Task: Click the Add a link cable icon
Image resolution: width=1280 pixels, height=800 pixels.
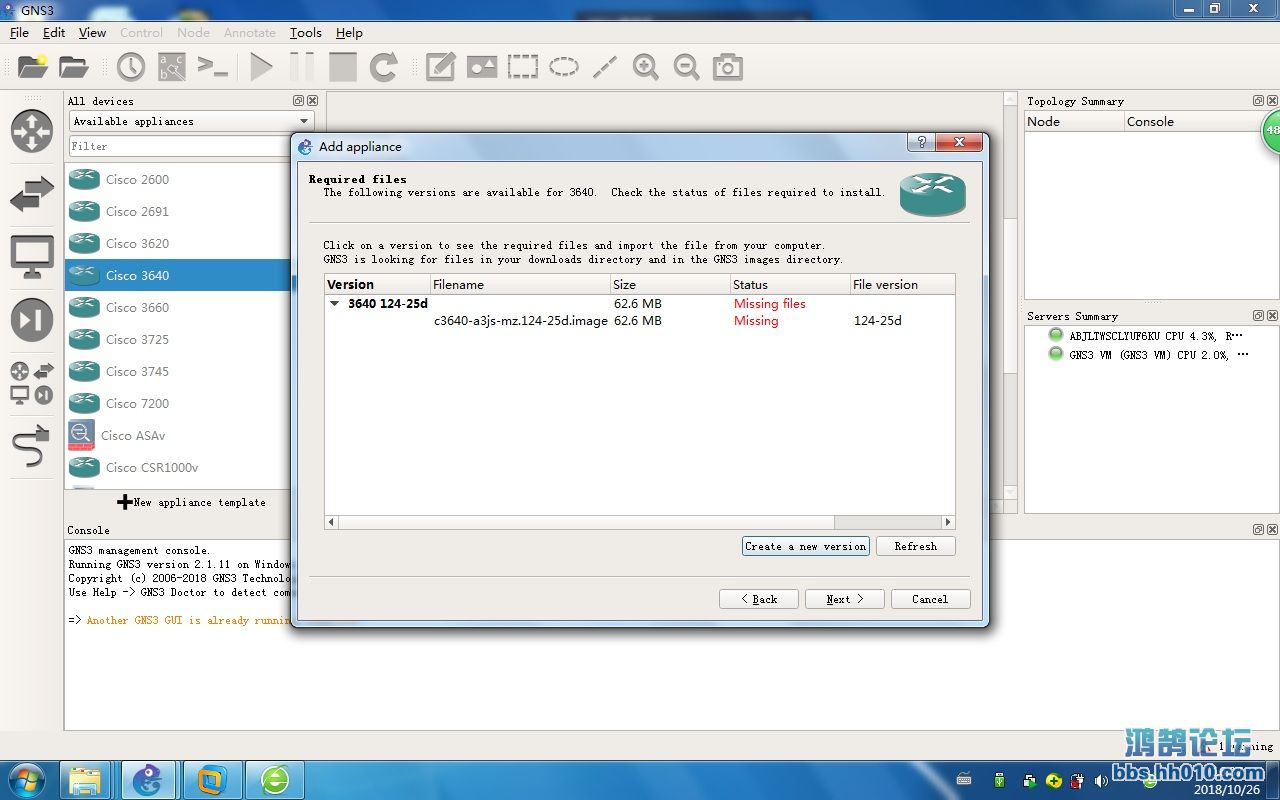Action: click(32, 446)
